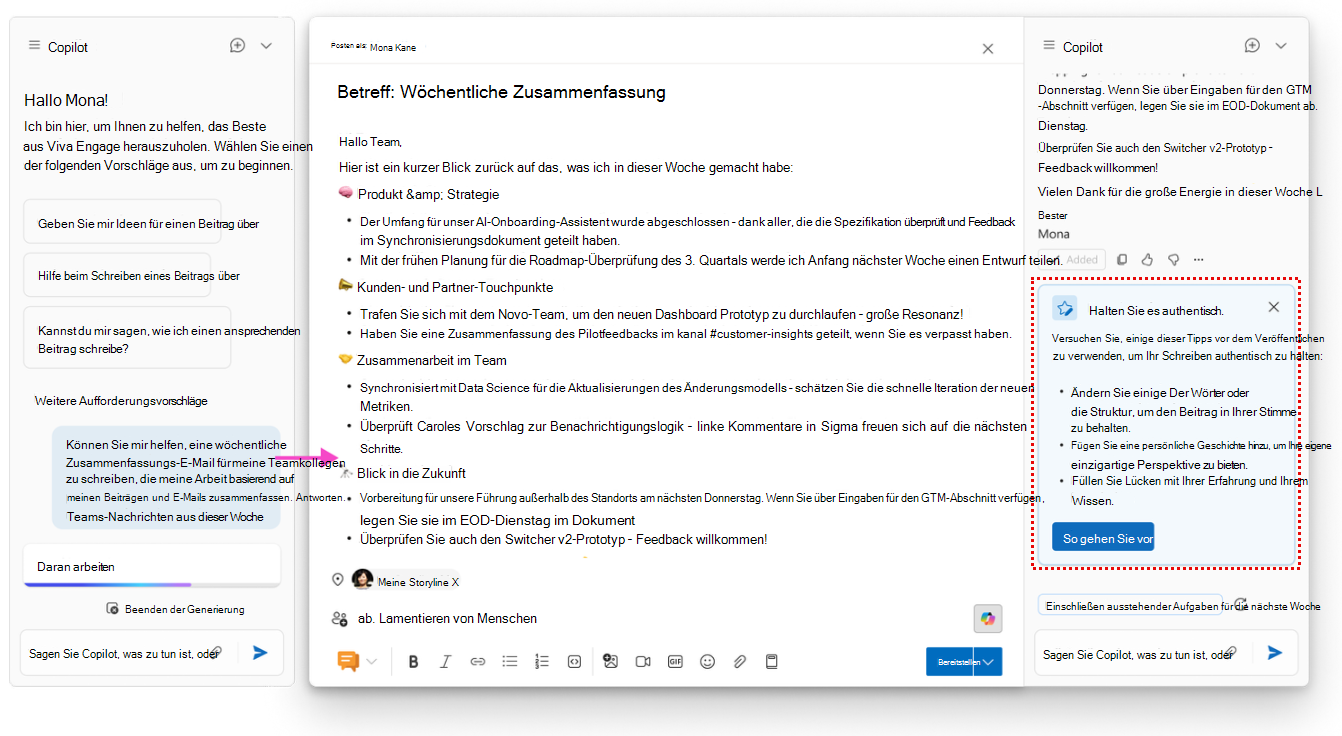This screenshot has width=1342, height=736.
Task: Give thumbs down to Copilot response
Action: (1174, 259)
